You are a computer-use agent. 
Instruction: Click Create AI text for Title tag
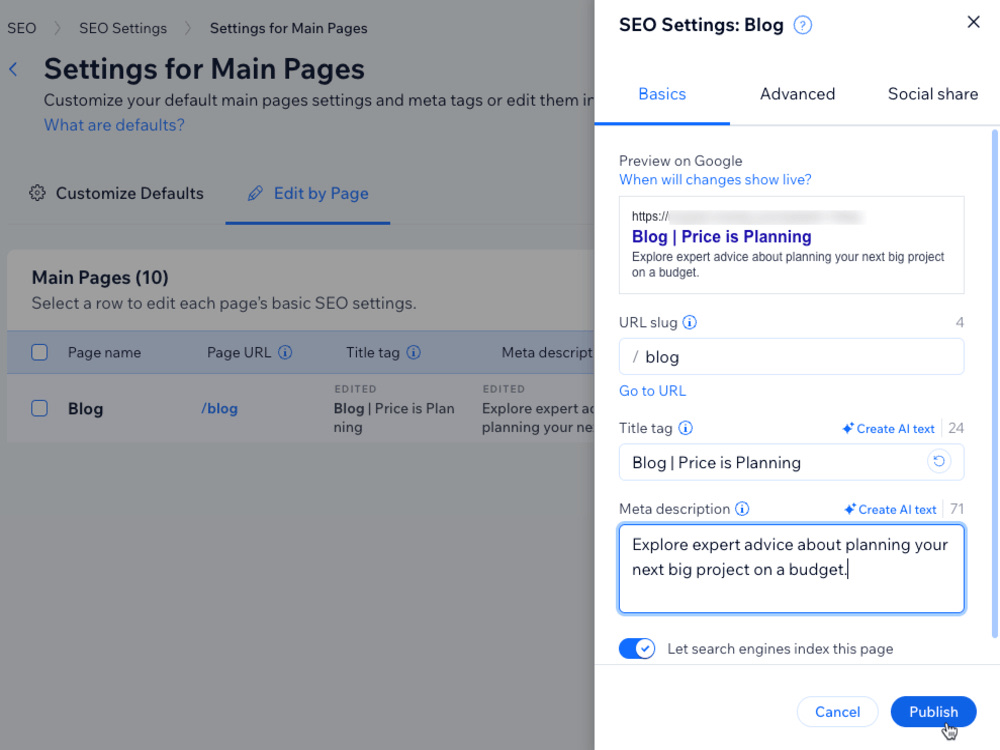(x=888, y=429)
